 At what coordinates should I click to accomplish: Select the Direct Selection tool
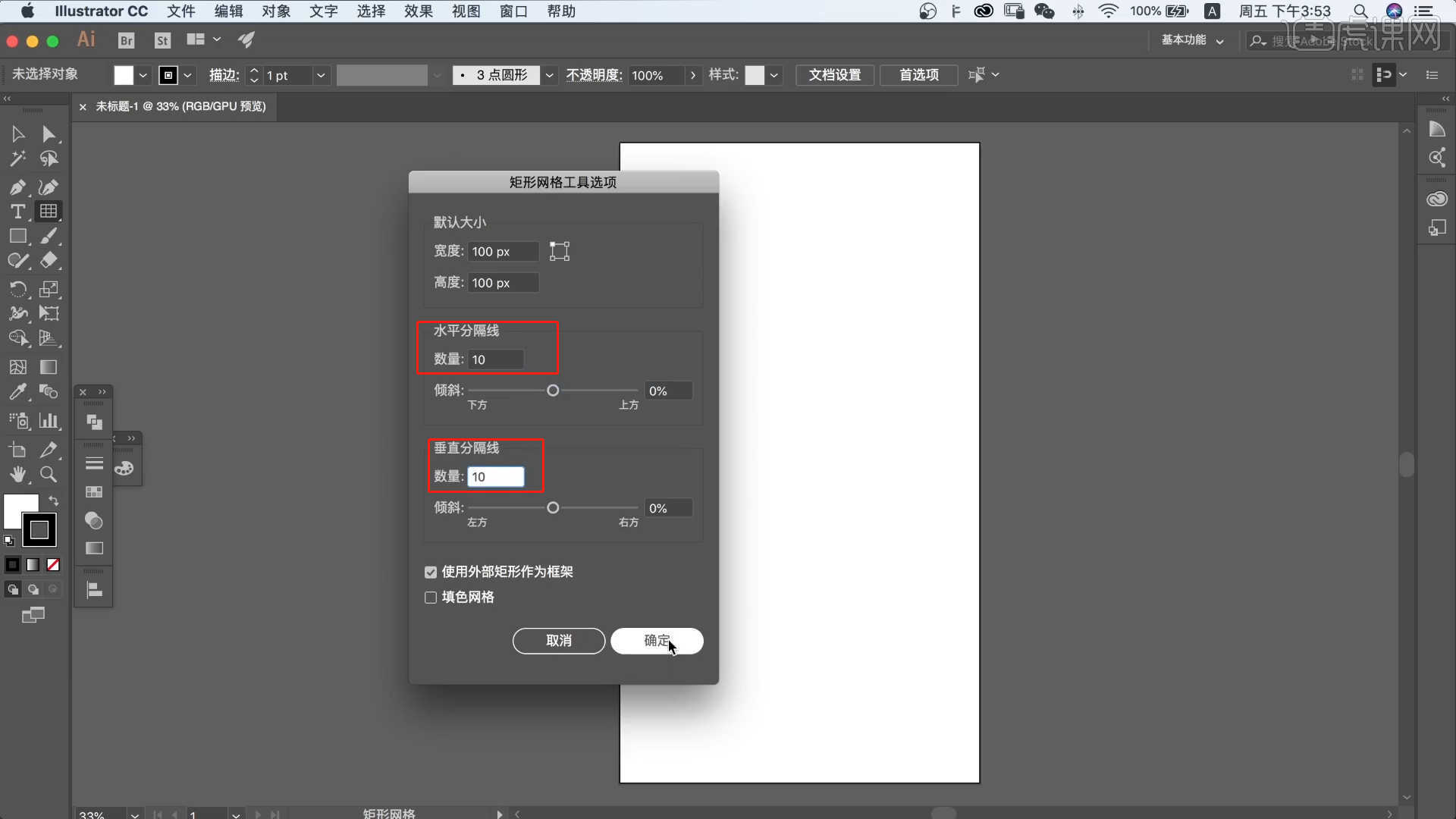[49, 134]
